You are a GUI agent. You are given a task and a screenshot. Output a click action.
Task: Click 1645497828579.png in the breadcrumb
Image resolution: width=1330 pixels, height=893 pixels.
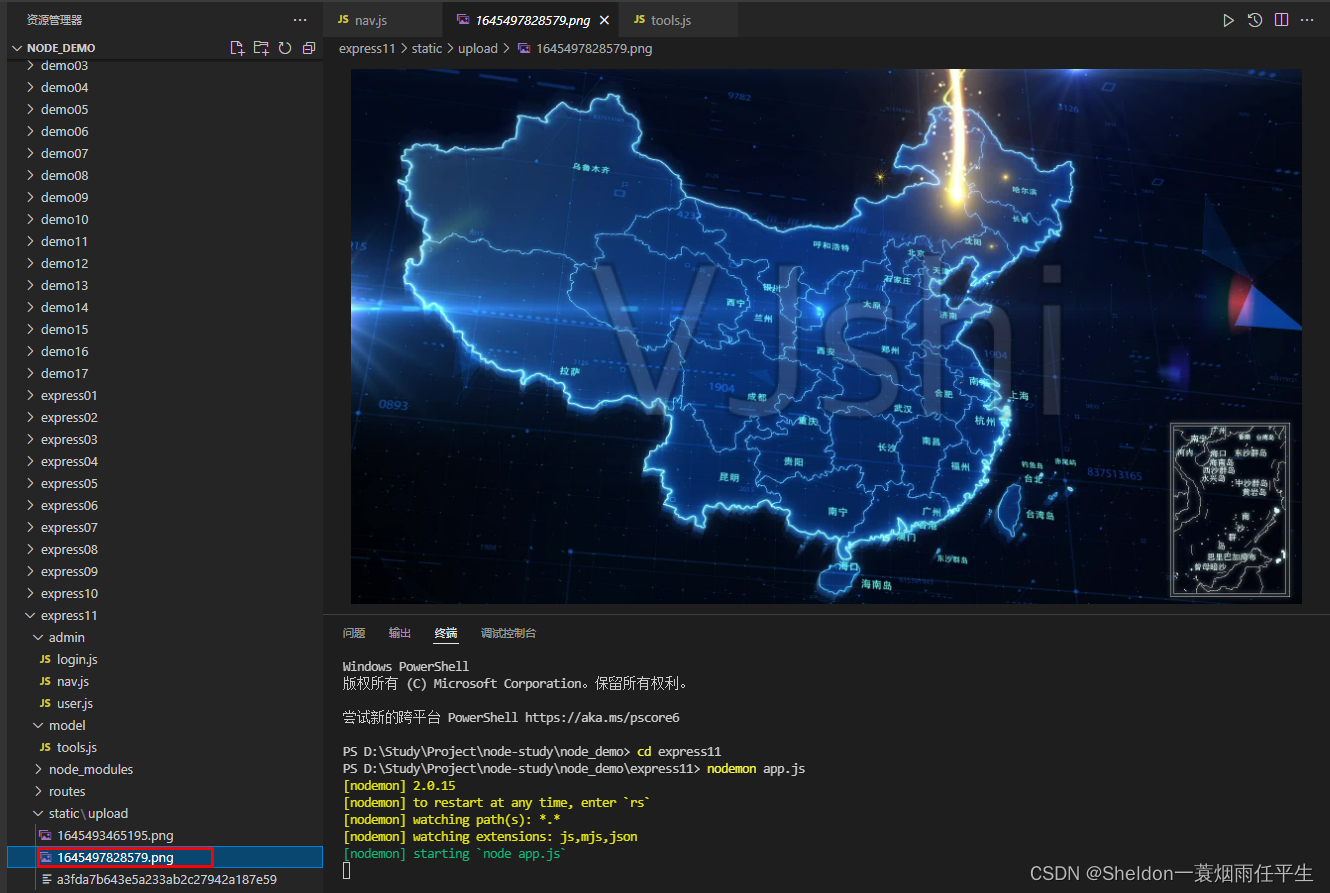594,48
